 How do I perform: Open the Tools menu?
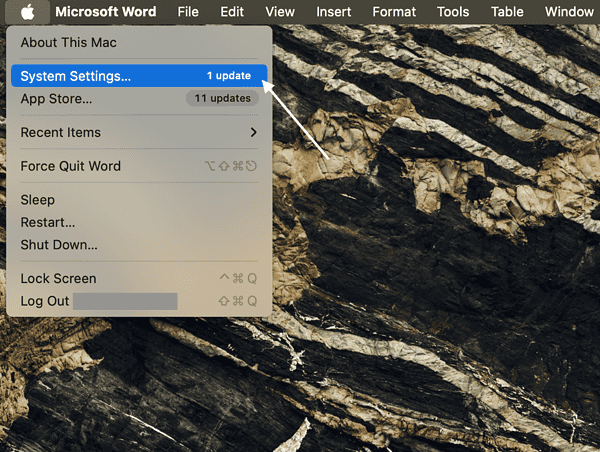point(453,12)
